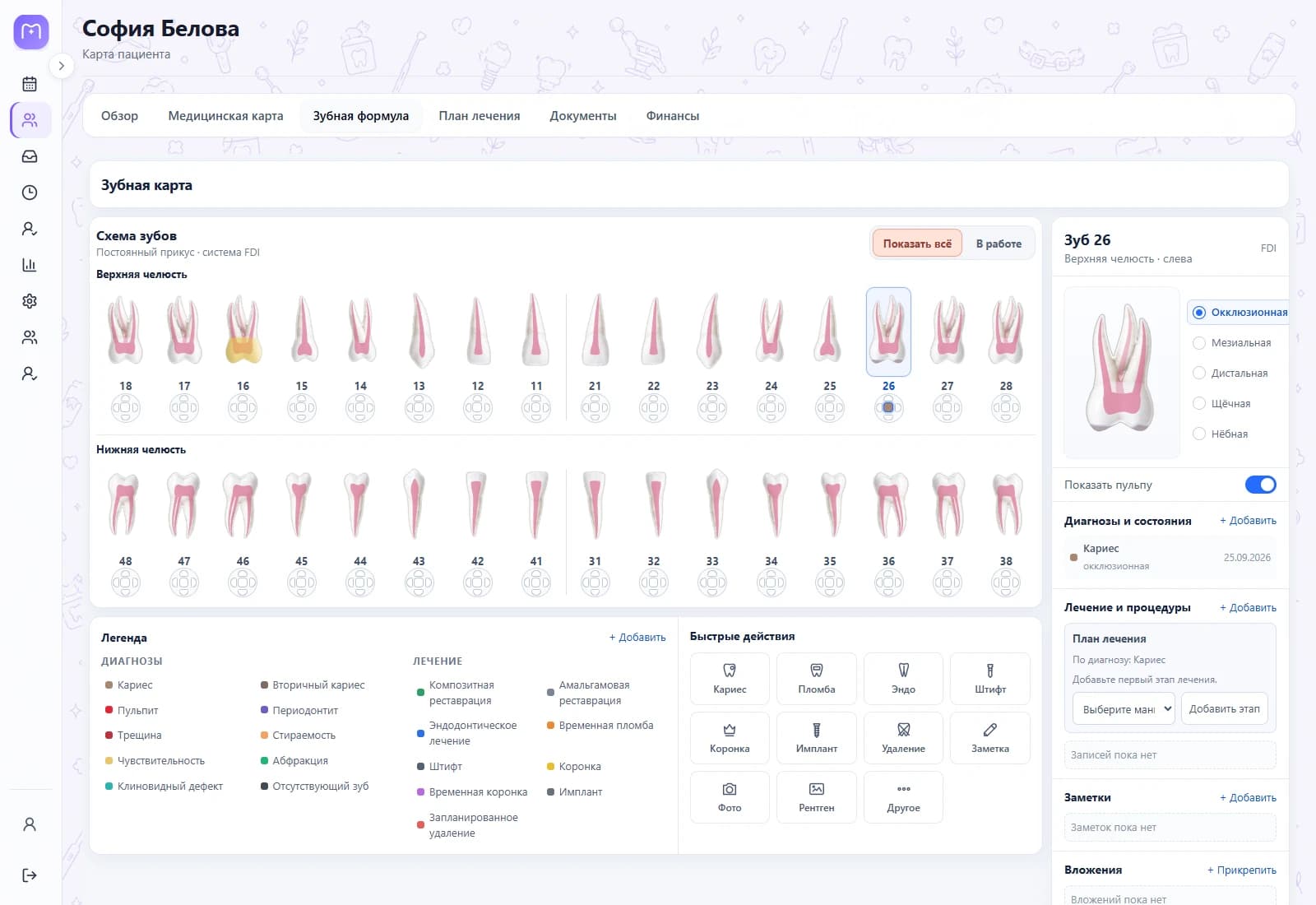Select the Имплант quick action
This screenshot has height=905, width=1316.
pyautogui.click(x=817, y=738)
